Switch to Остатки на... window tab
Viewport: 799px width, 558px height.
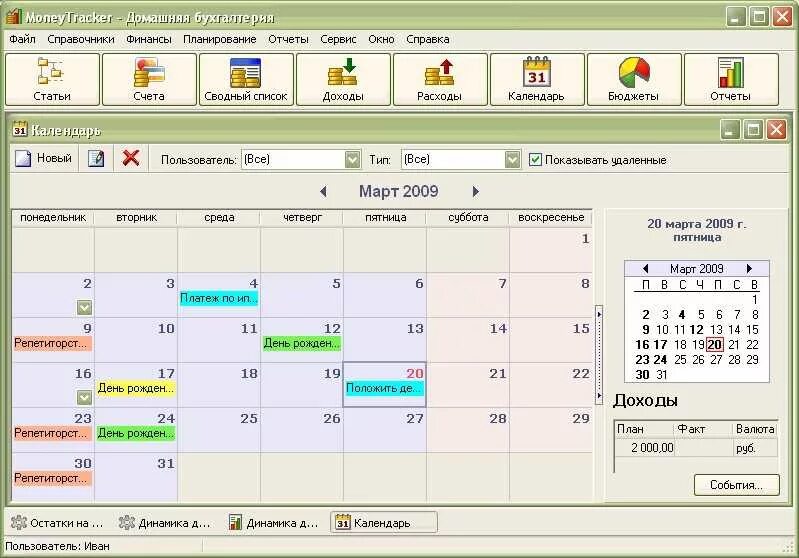58,523
